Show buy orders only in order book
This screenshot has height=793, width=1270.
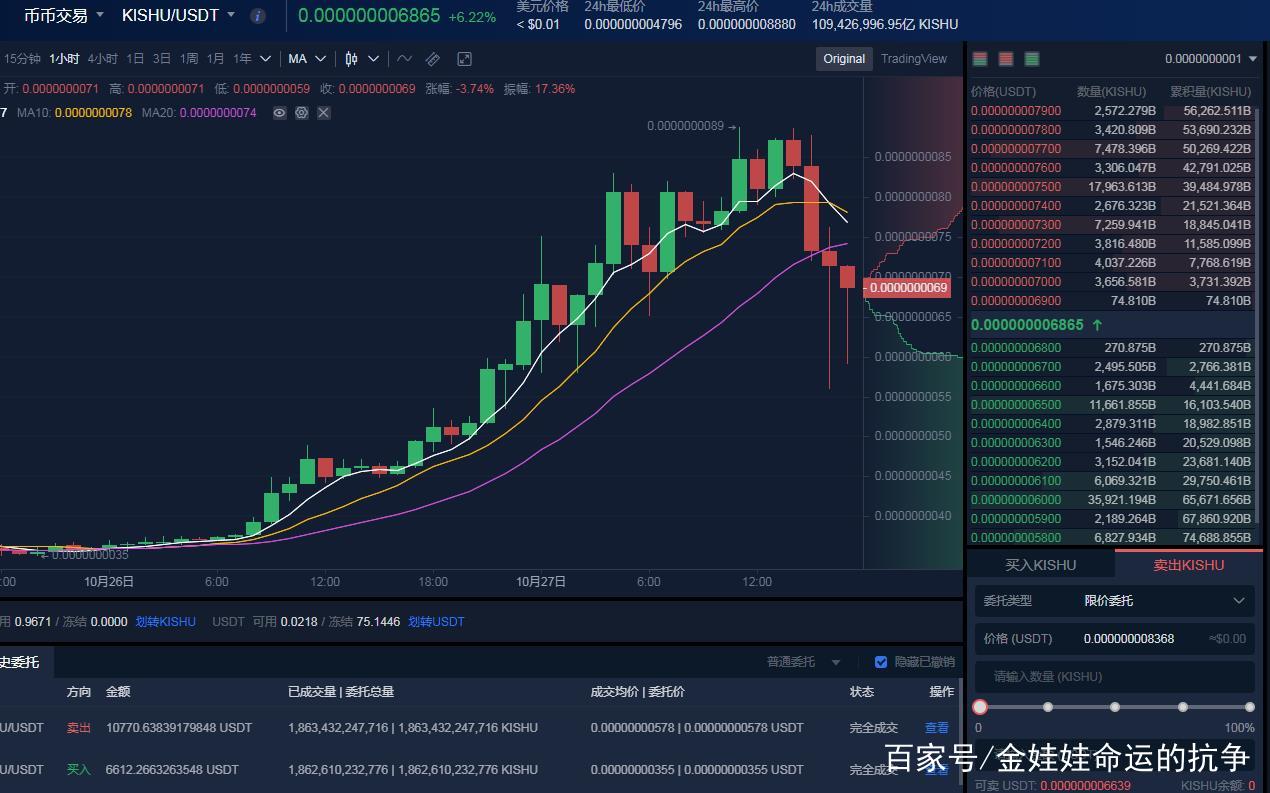coord(1032,59)
